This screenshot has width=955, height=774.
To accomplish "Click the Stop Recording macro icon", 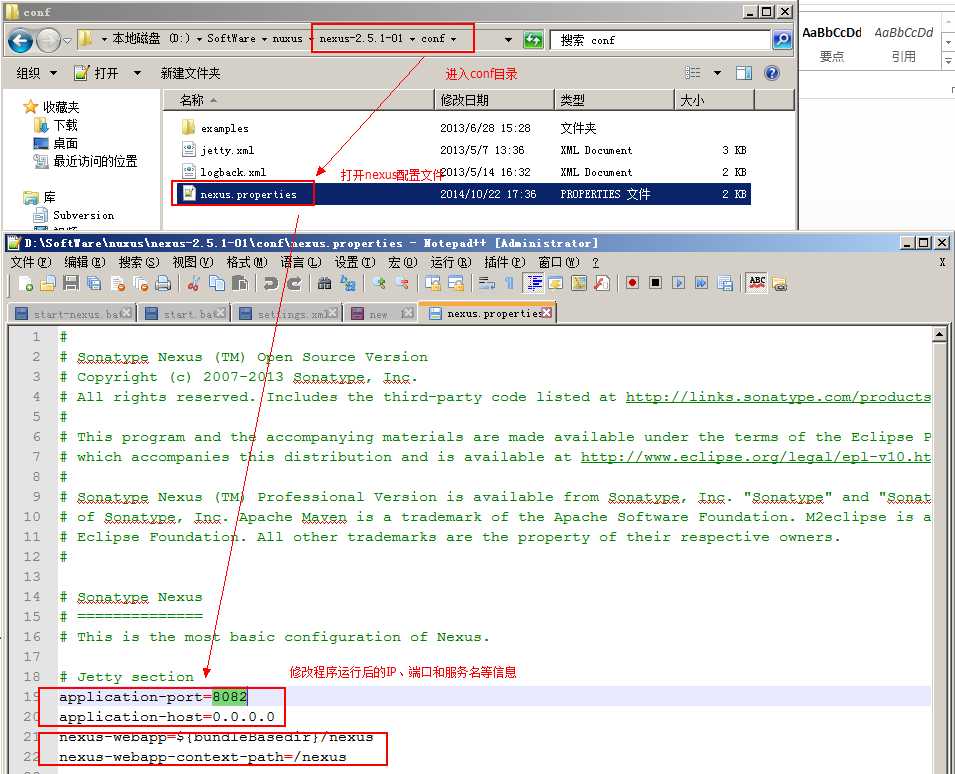I will click(x=655, y=283).
